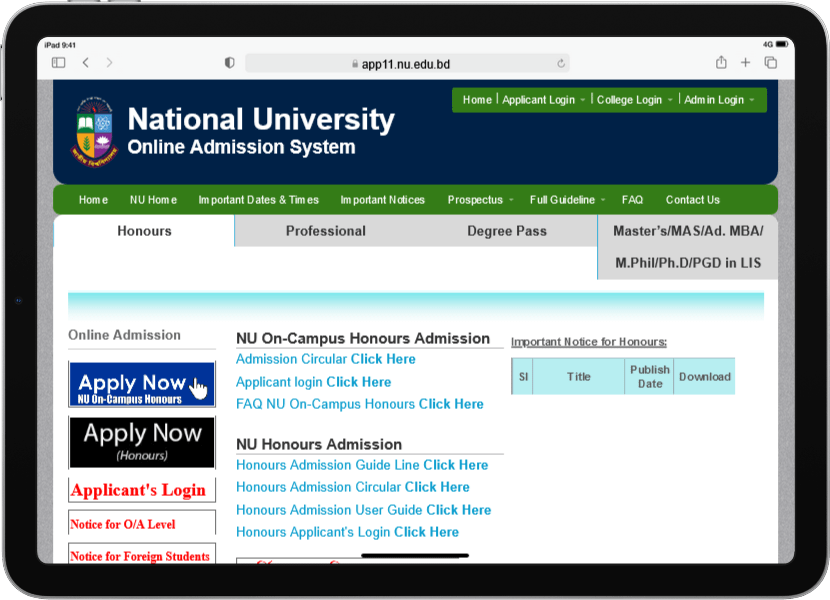Open Honours Applicant's Login link
This screenshot has width=830, height=600.
pyautogui.click(x=347, y=532)
